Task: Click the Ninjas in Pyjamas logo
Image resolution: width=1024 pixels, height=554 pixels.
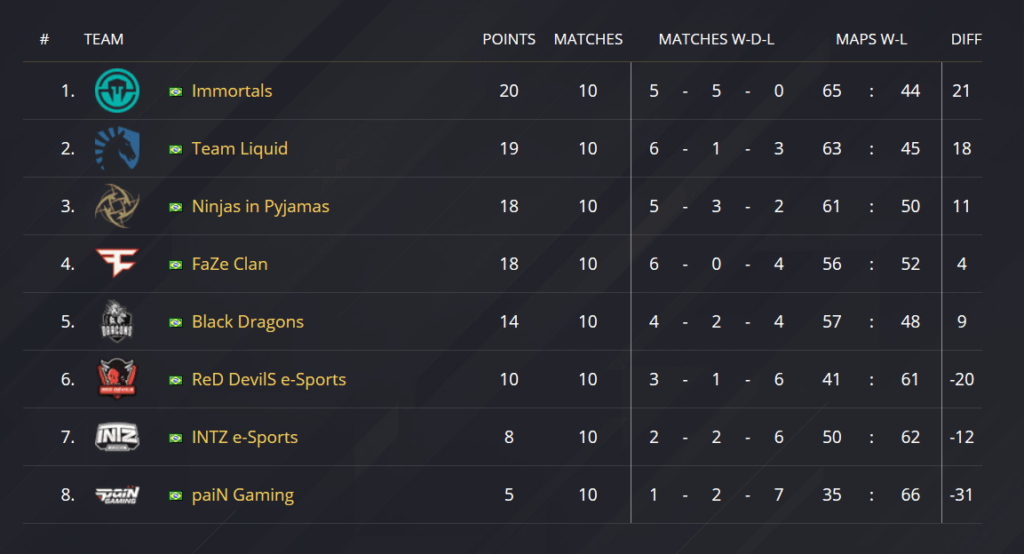Action: 117,207
